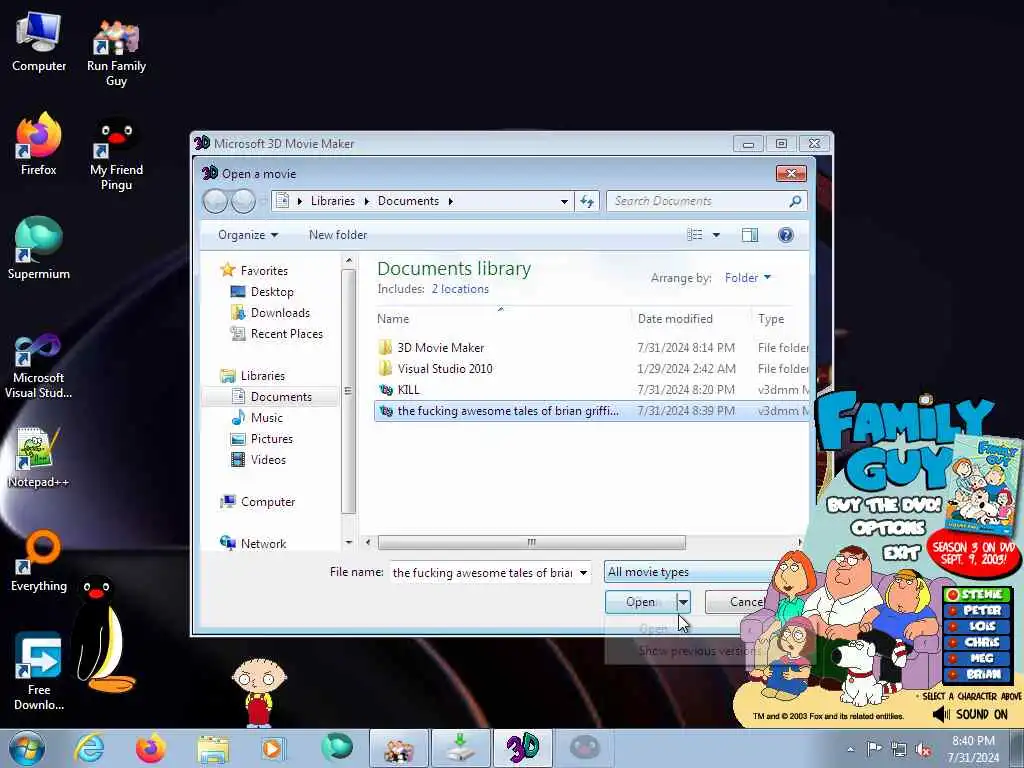Select the 3D Movie Maker folder

pos(592,347)
